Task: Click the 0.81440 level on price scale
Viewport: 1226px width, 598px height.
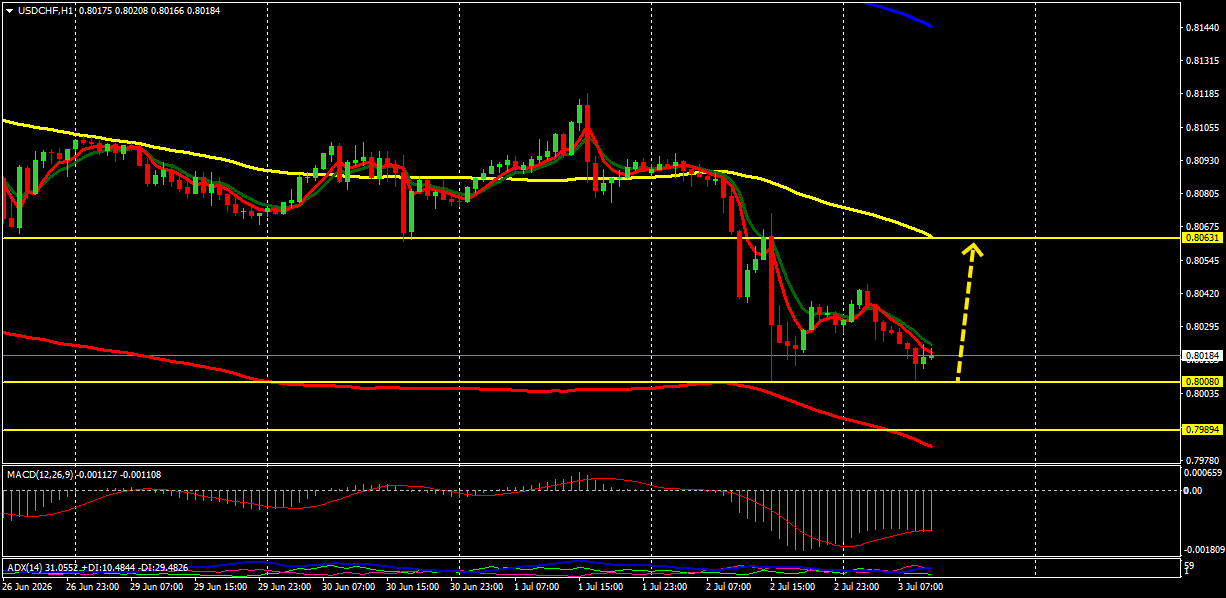Action: [1200, 28]
